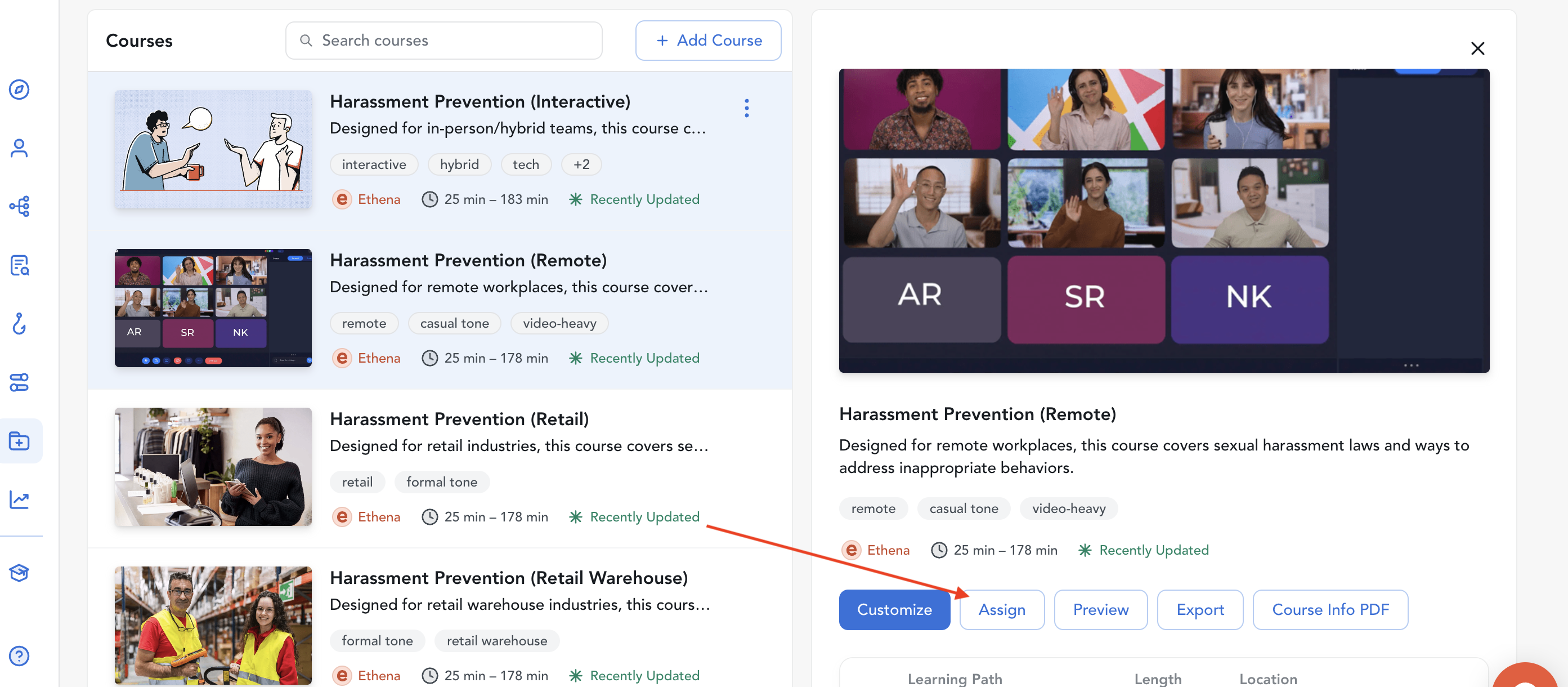This screenshot has height=687, width=1568.
Task: Select the Harassment Prevention (Retail) thumbnail
Action: pyautogui.click(x=213, y=466)
